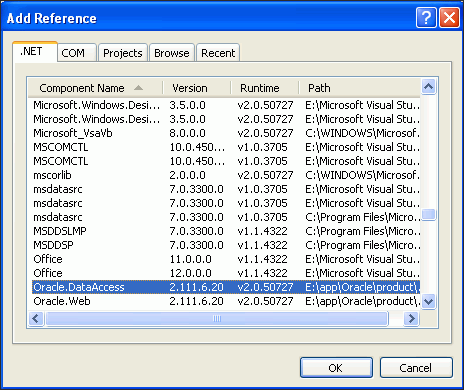This screenshot has height=390, width=464.
Task: Click version 8.0.0.0 cell
Action: (x=187, y=133)
